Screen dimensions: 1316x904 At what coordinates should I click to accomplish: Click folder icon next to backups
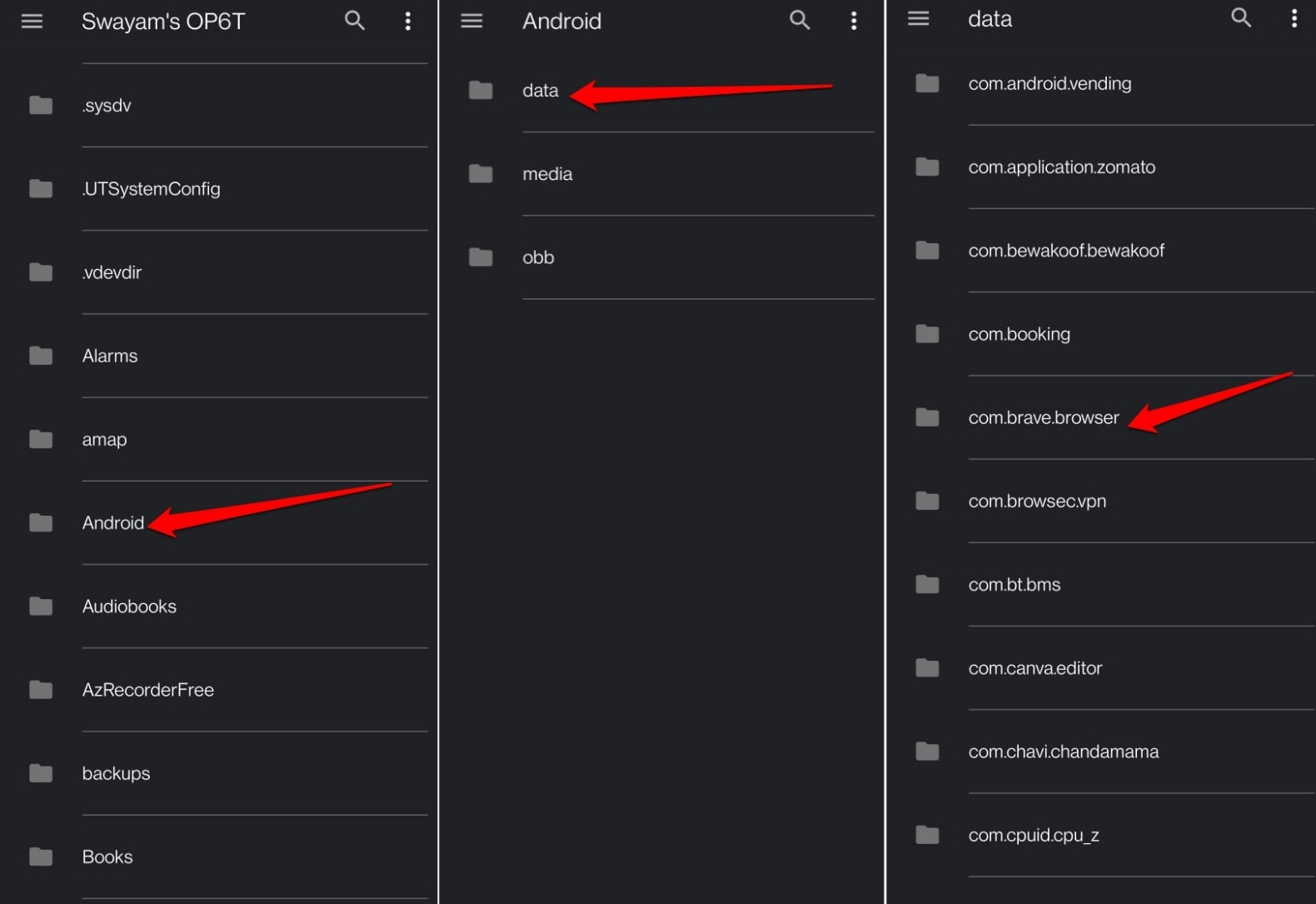tap(41, 773)
